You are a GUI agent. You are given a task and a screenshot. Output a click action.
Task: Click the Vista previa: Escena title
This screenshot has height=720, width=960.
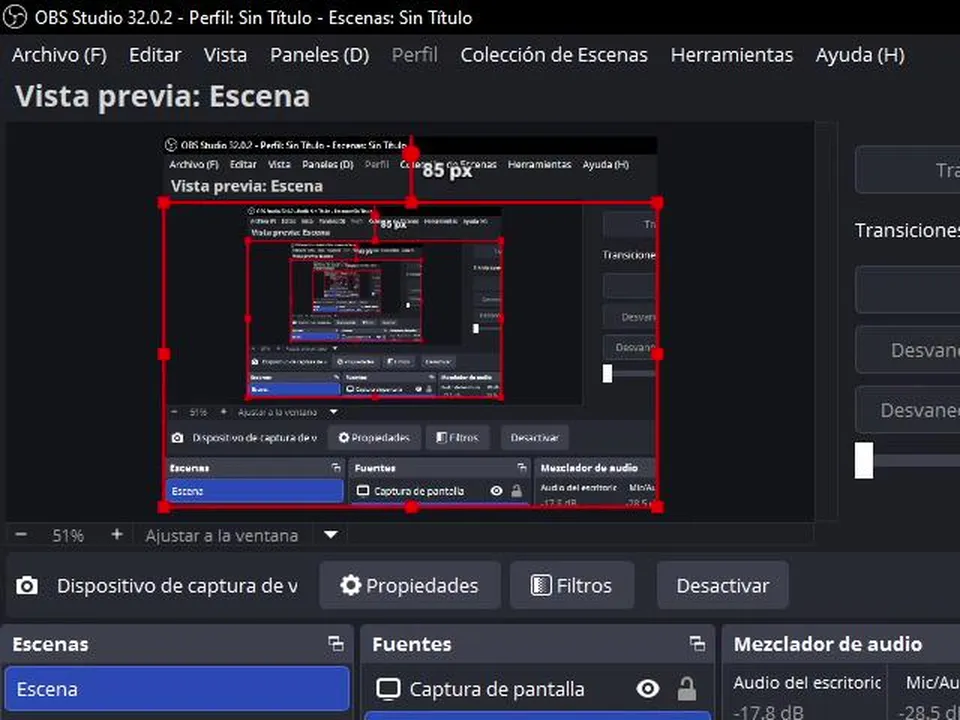click(162, 97)
